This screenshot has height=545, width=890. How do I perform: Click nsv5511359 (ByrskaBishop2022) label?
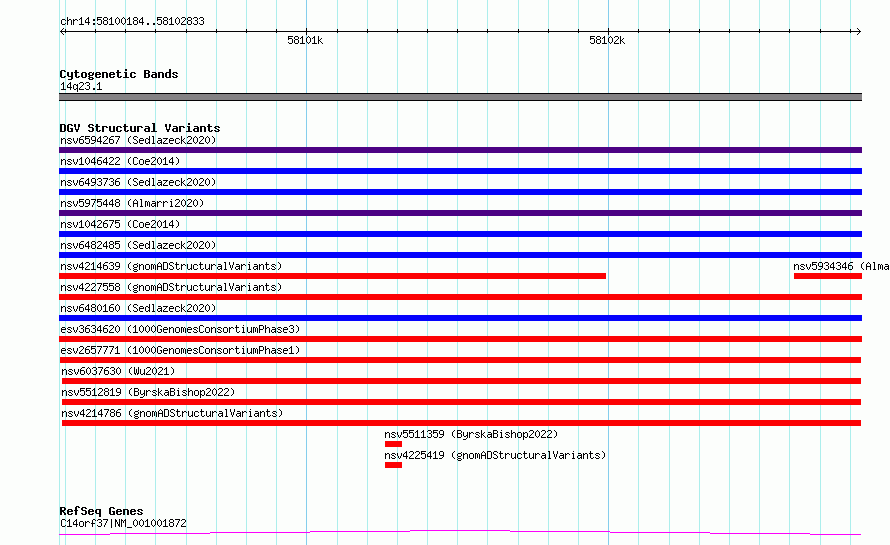(x=471, y=434)
